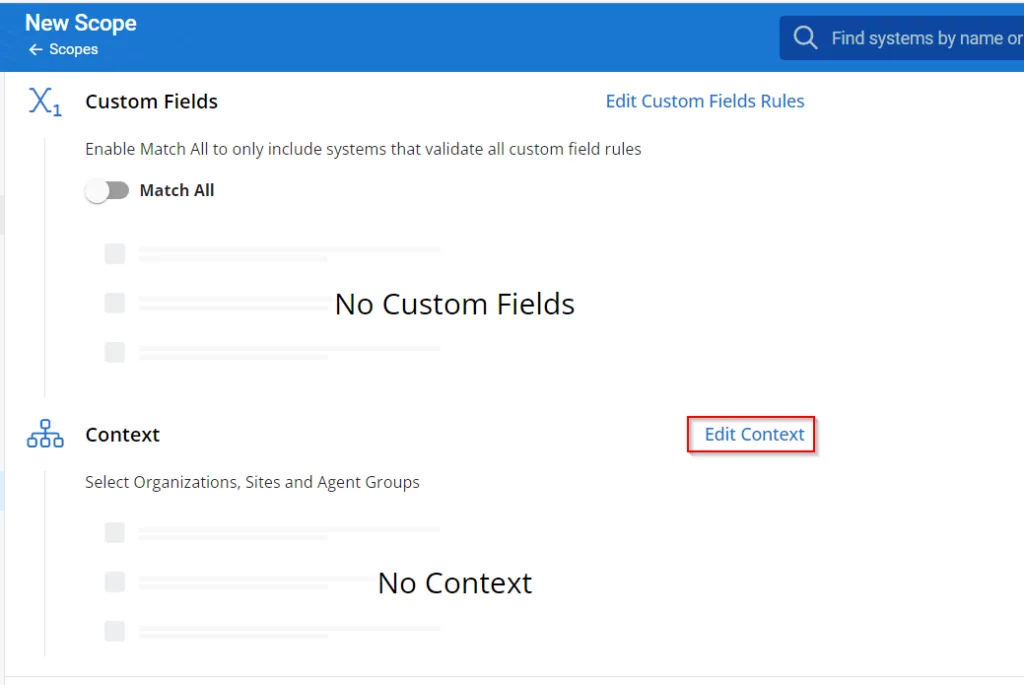Click the No Context empty message
The height and width of the screenshot is (685, 1024).
click(455, 583)
